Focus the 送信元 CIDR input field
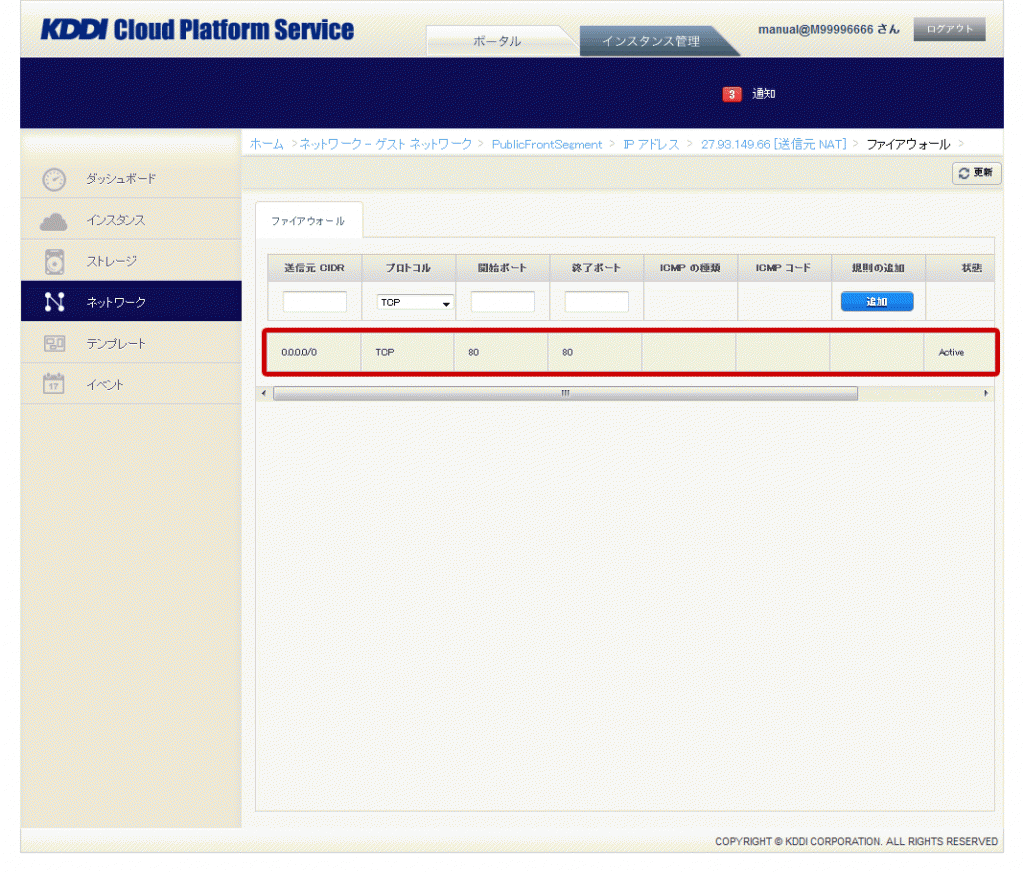 click(315, 302)
